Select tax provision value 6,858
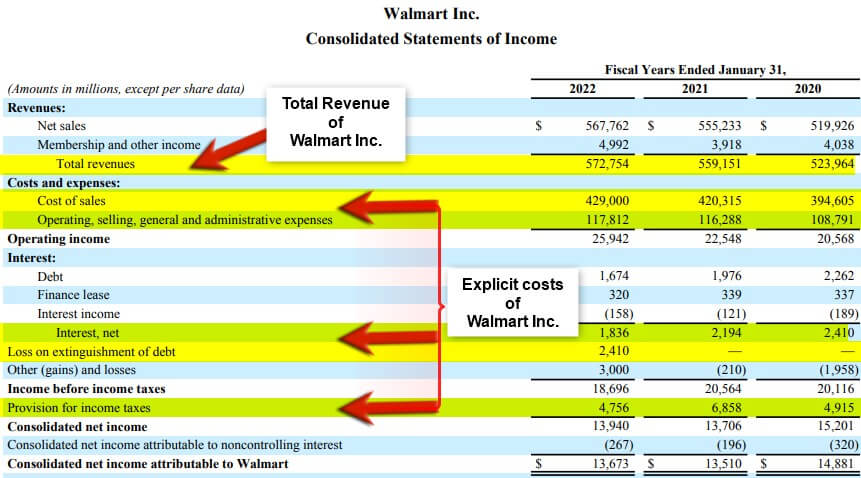This screenshot has height=478, width=861. [x=726, y=408]
